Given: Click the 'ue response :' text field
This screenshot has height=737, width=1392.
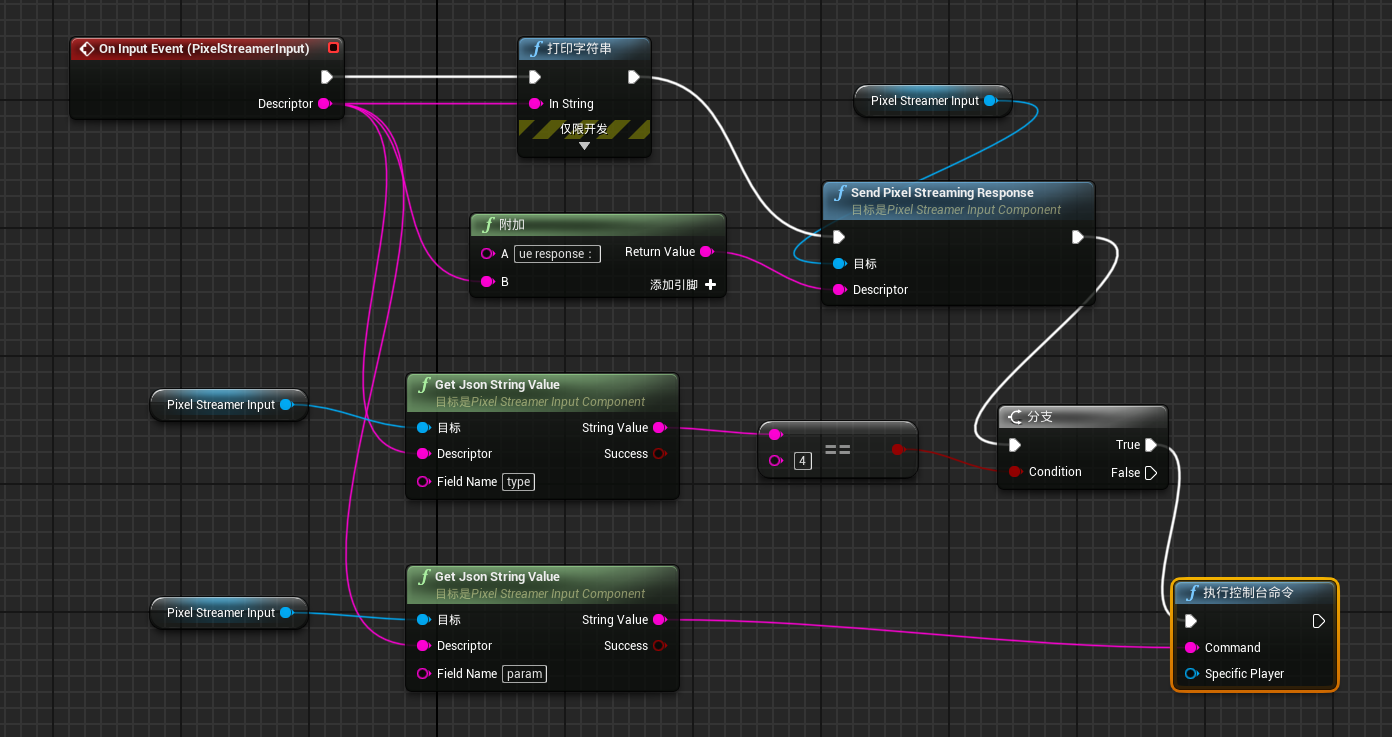Looking at the screenshot, I should [557, 254].
